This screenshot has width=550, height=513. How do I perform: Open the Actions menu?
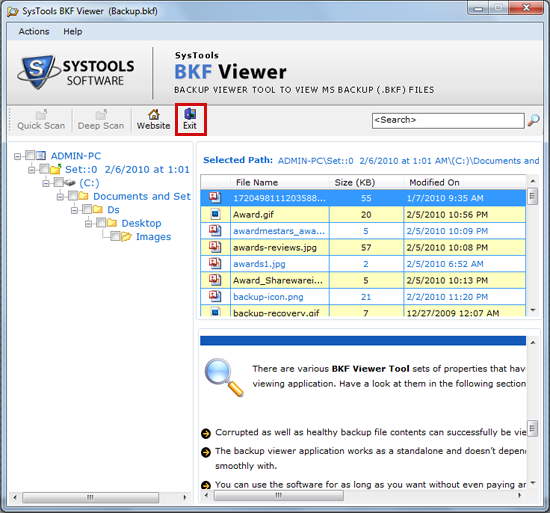(34, 32)
